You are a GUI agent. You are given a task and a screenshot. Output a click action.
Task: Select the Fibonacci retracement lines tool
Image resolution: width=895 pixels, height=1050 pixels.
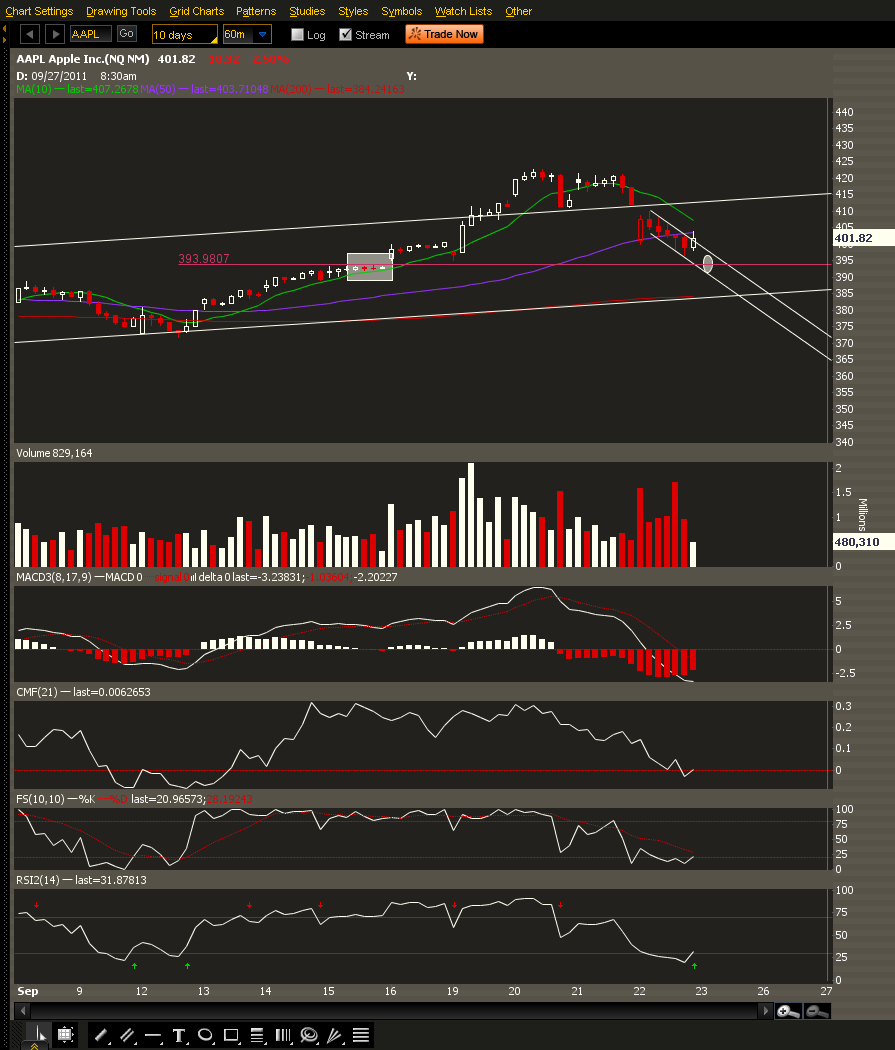point(257,1035)
